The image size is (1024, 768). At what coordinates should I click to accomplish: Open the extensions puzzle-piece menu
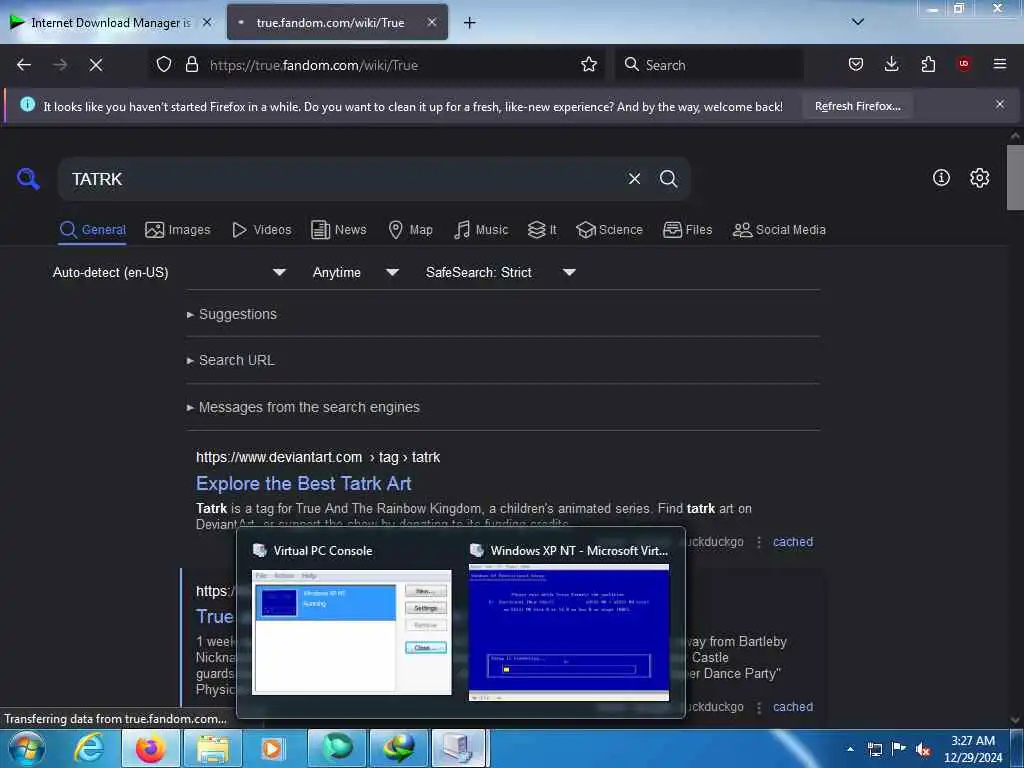928,64
